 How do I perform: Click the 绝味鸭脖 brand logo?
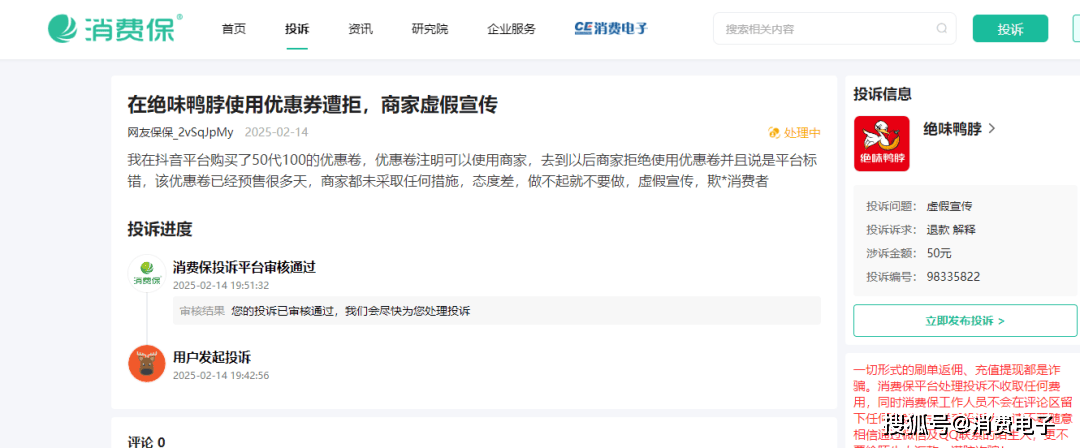pyautogui.click(x=881, y=144)
